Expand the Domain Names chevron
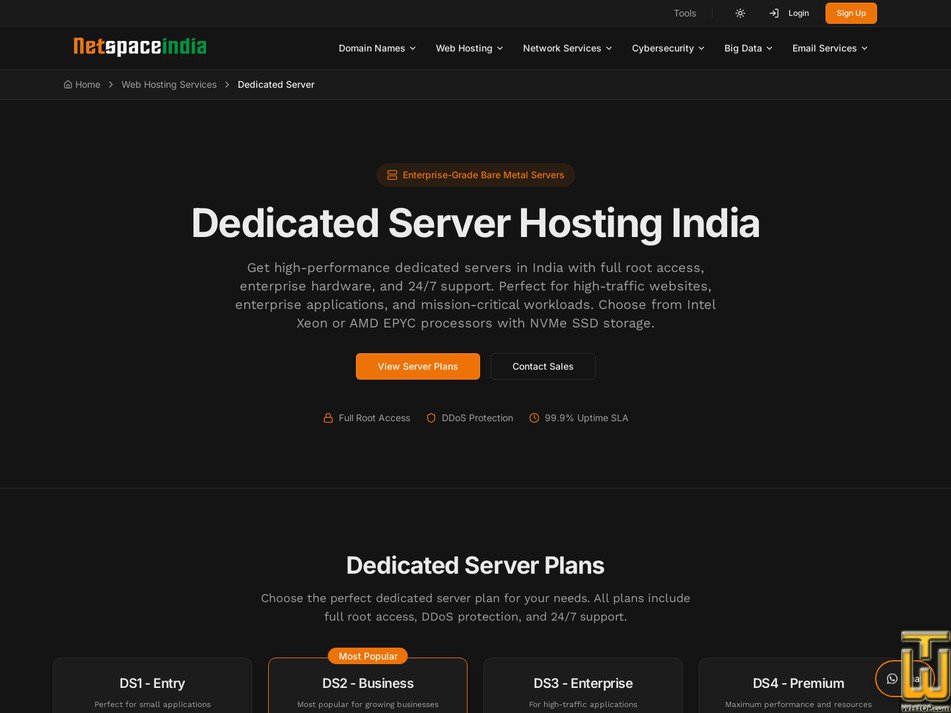 412,49
